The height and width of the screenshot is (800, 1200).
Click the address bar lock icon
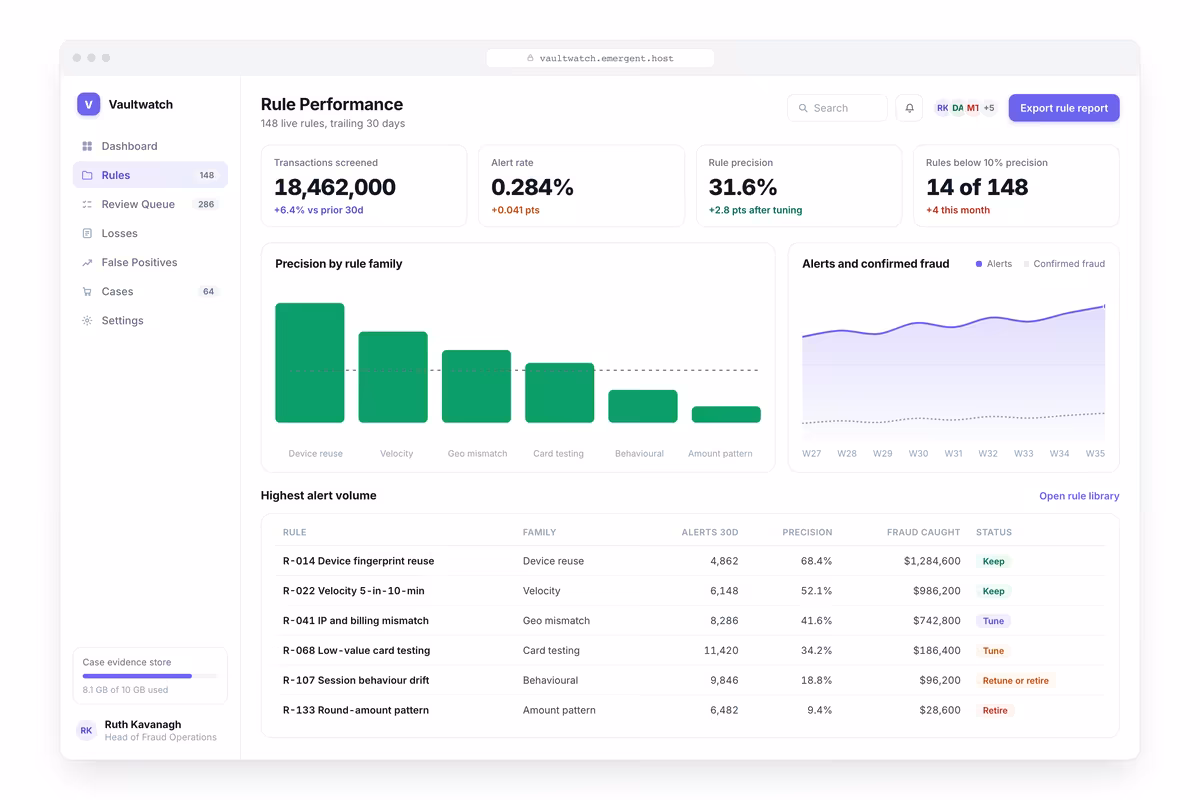(x=530, y=58)
